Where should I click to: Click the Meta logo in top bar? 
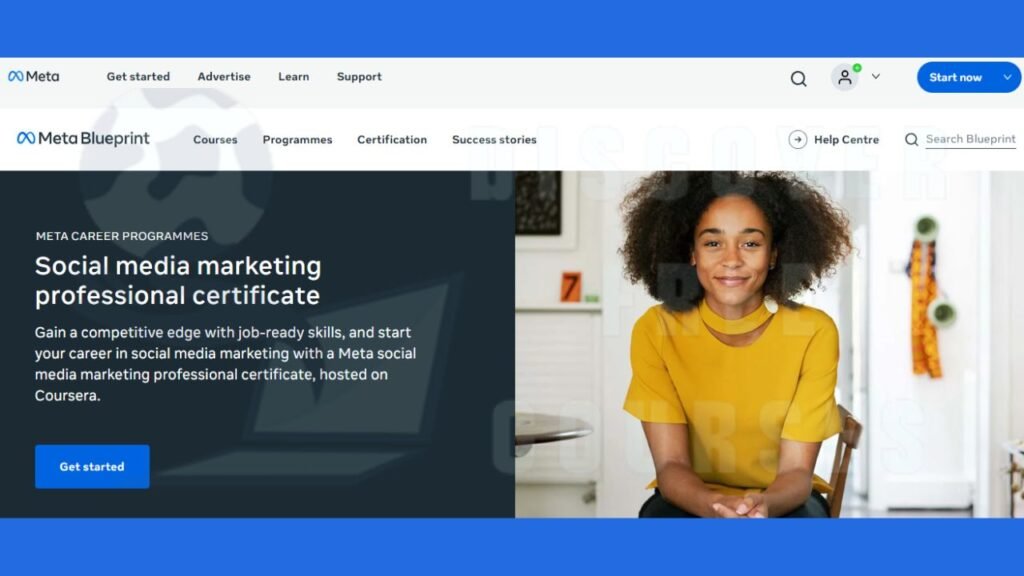(x=33, y=76)
